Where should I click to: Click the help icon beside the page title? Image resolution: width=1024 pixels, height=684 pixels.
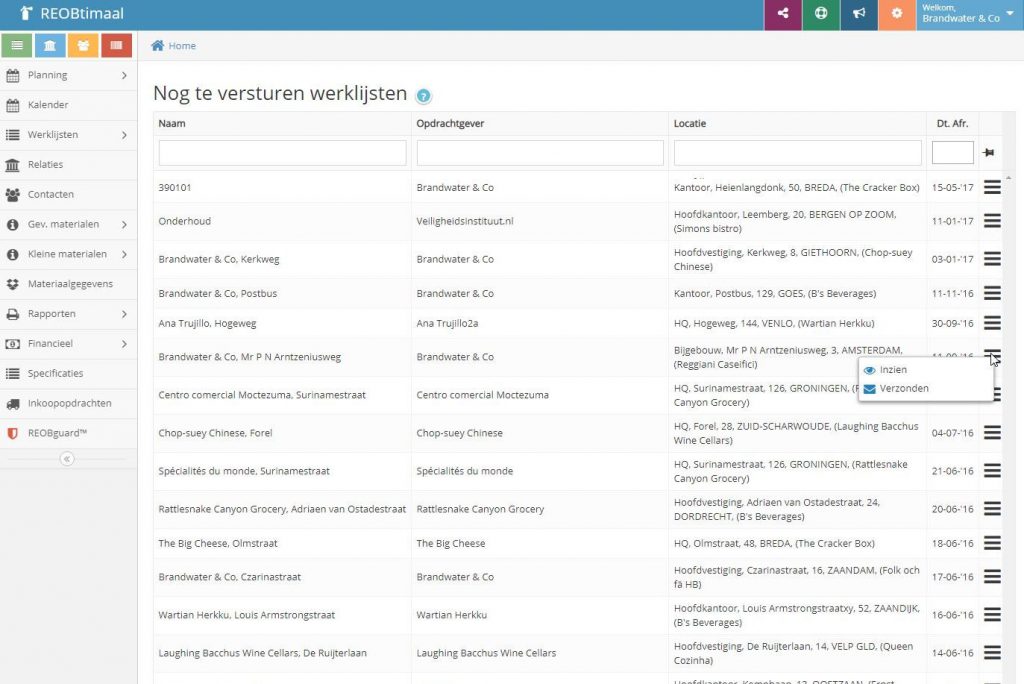(423, 96)
